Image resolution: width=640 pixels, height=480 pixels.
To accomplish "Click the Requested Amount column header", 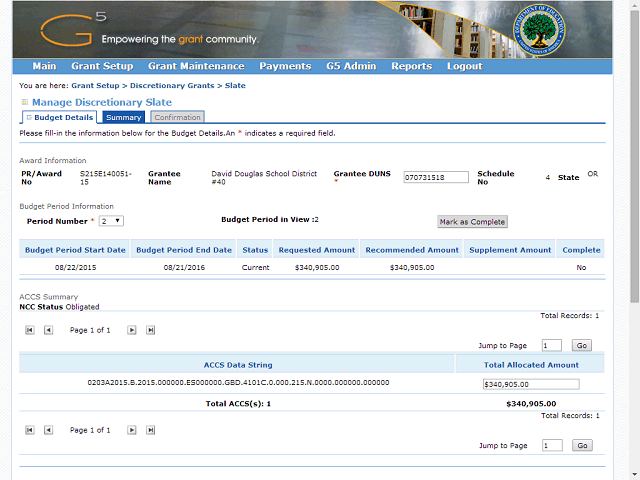I will (317, 250).
